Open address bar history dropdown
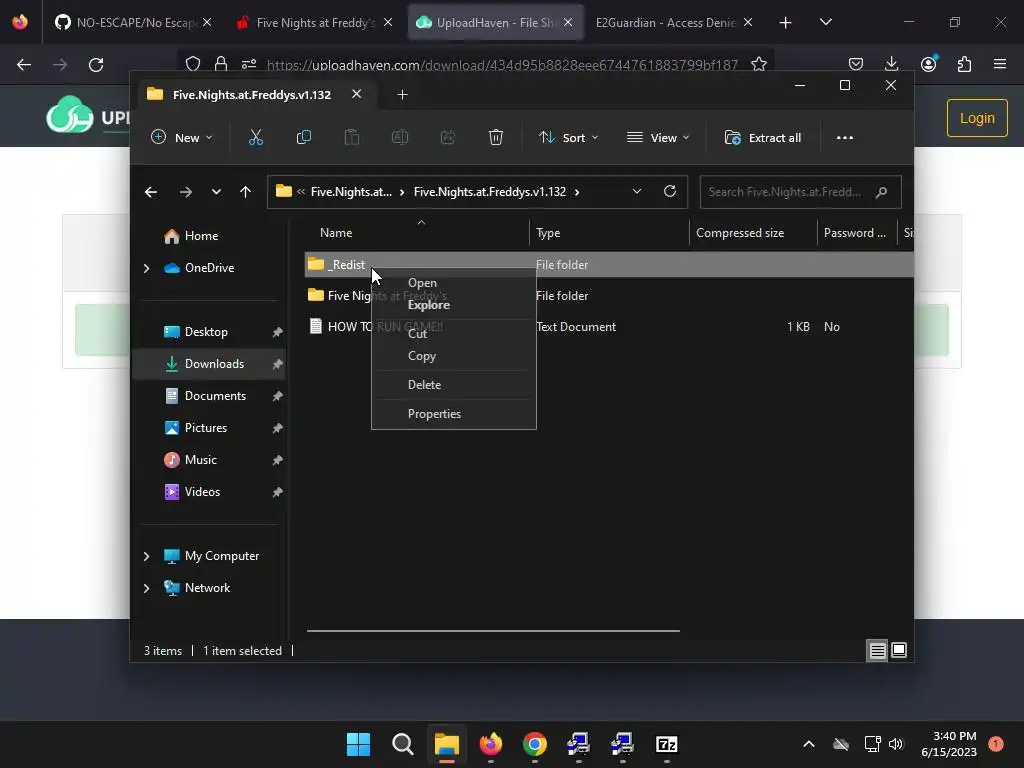Viewport: 1024px width, 768px height. click(637, 191)
